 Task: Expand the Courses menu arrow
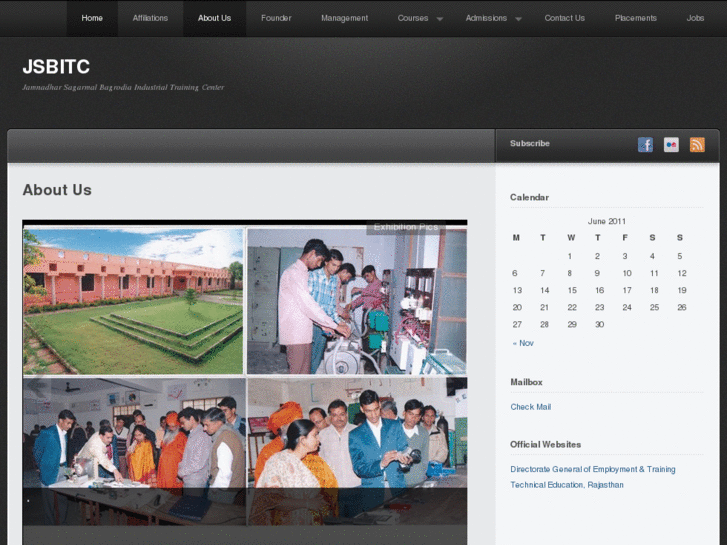coord(440,19)
